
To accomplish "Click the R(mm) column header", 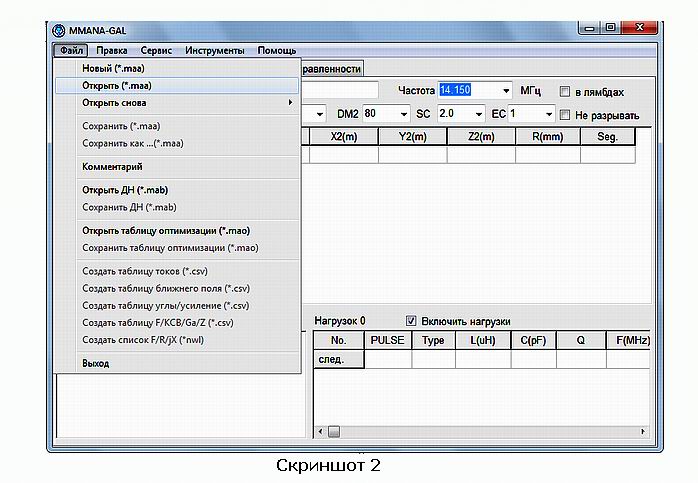I will coord(548,137).
